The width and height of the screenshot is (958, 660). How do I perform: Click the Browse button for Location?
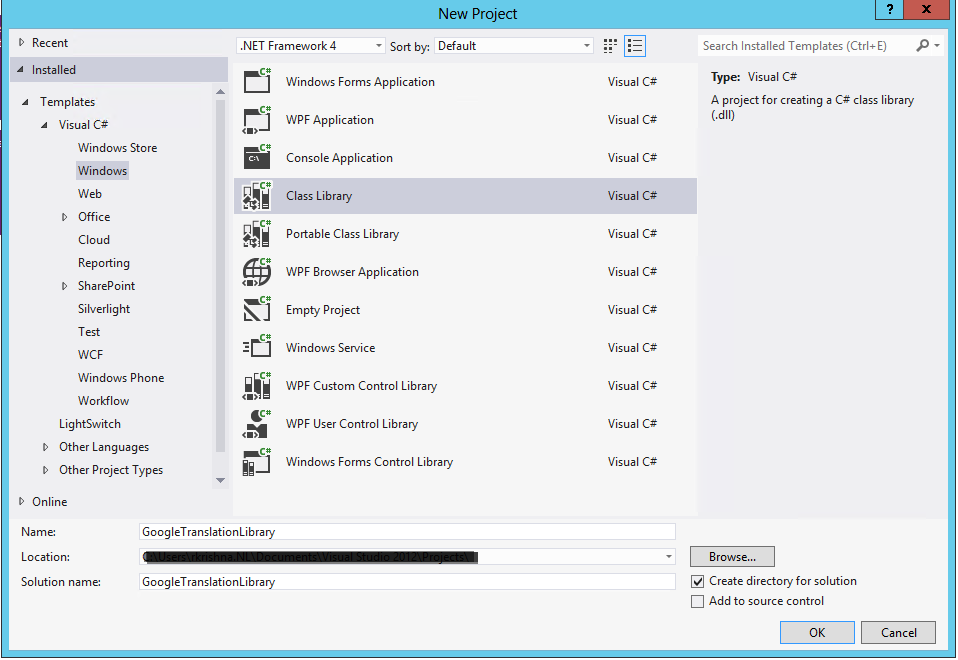tap(731, 556)
